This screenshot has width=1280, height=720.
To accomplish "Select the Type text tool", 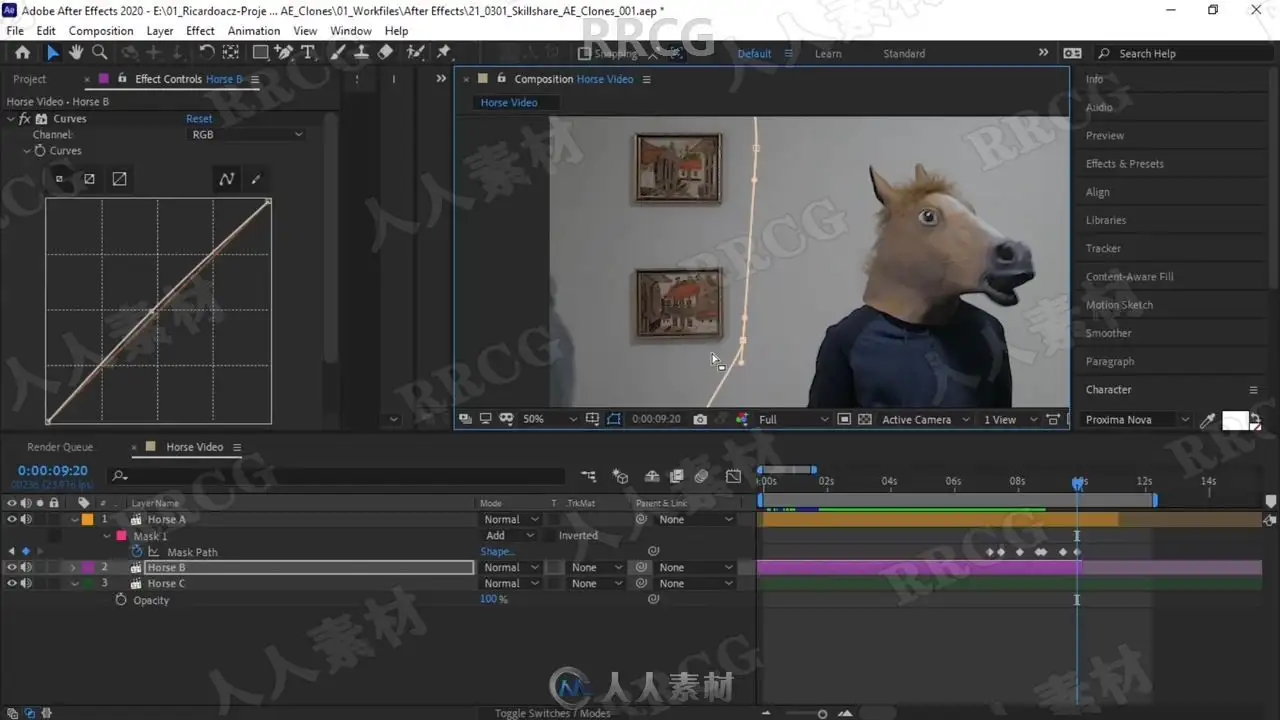I will tap(307, 53).
